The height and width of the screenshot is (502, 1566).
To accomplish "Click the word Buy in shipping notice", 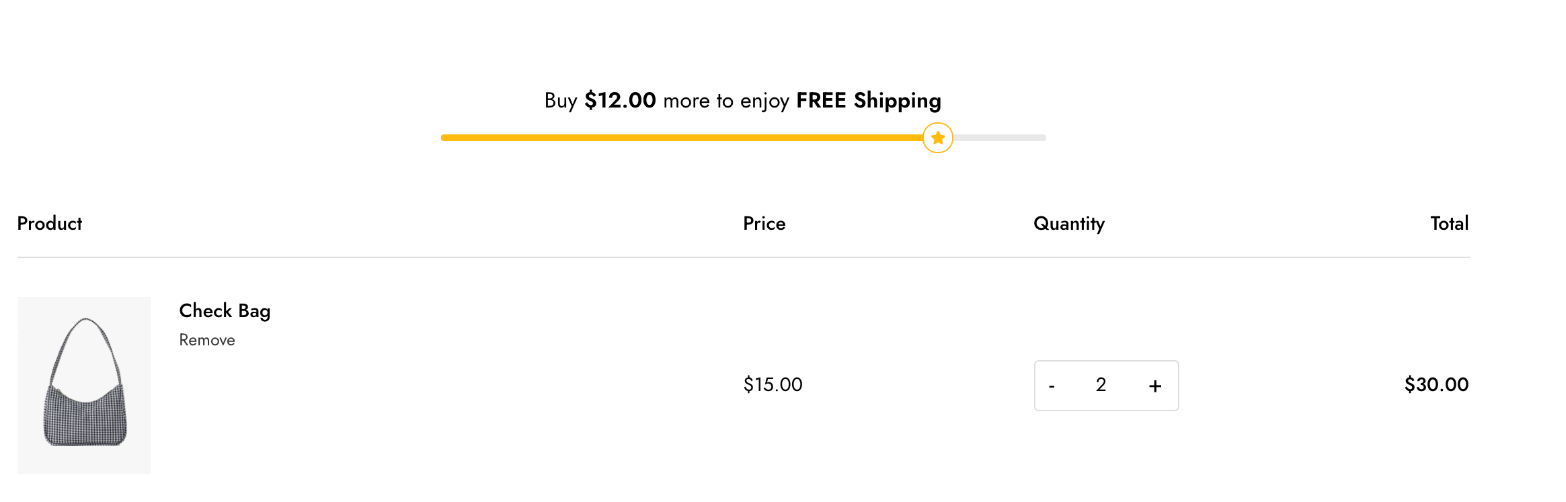I will coord(561,101).
